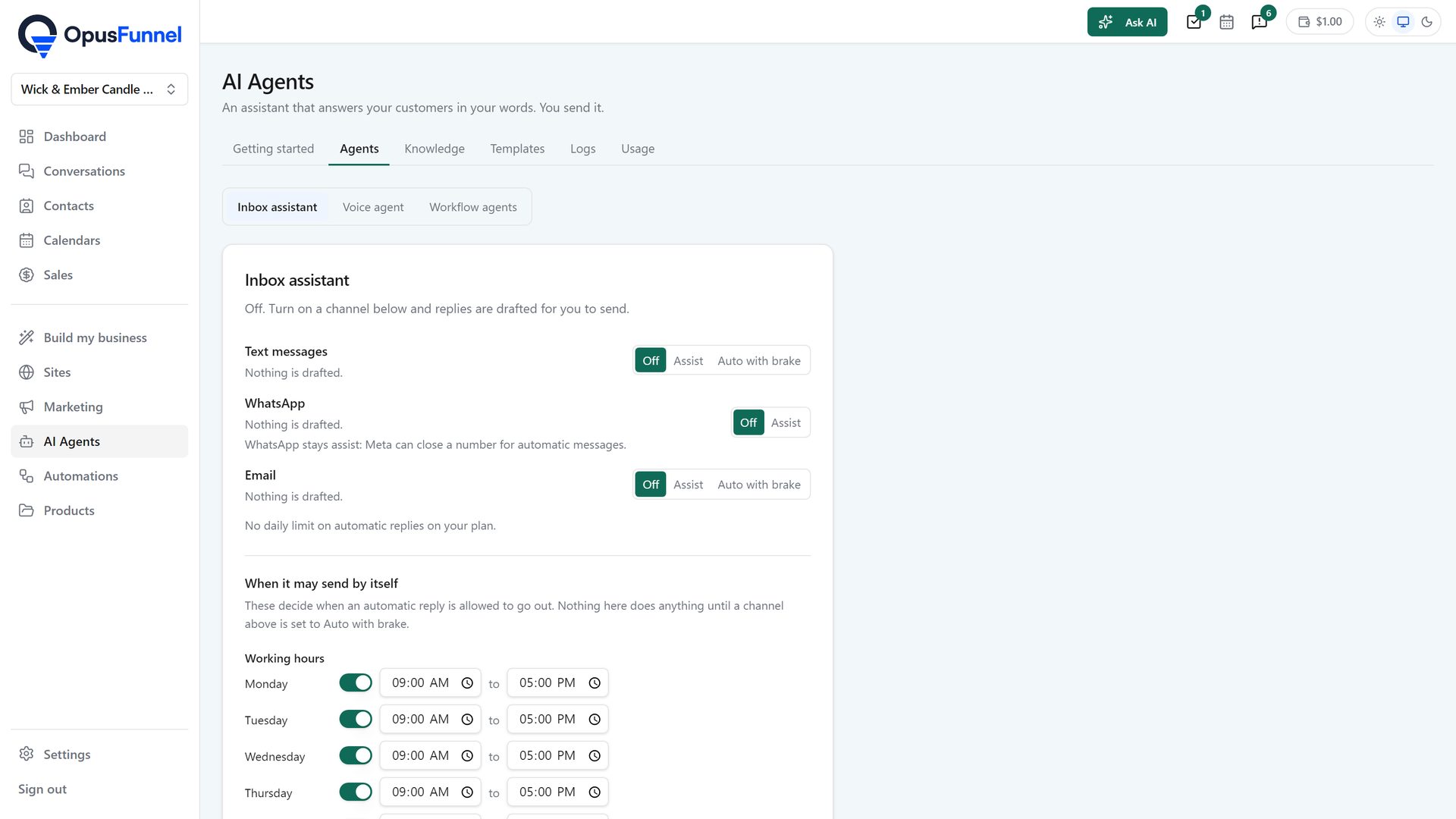
Task: Open Settings from the sidebar
Action: 99,755
